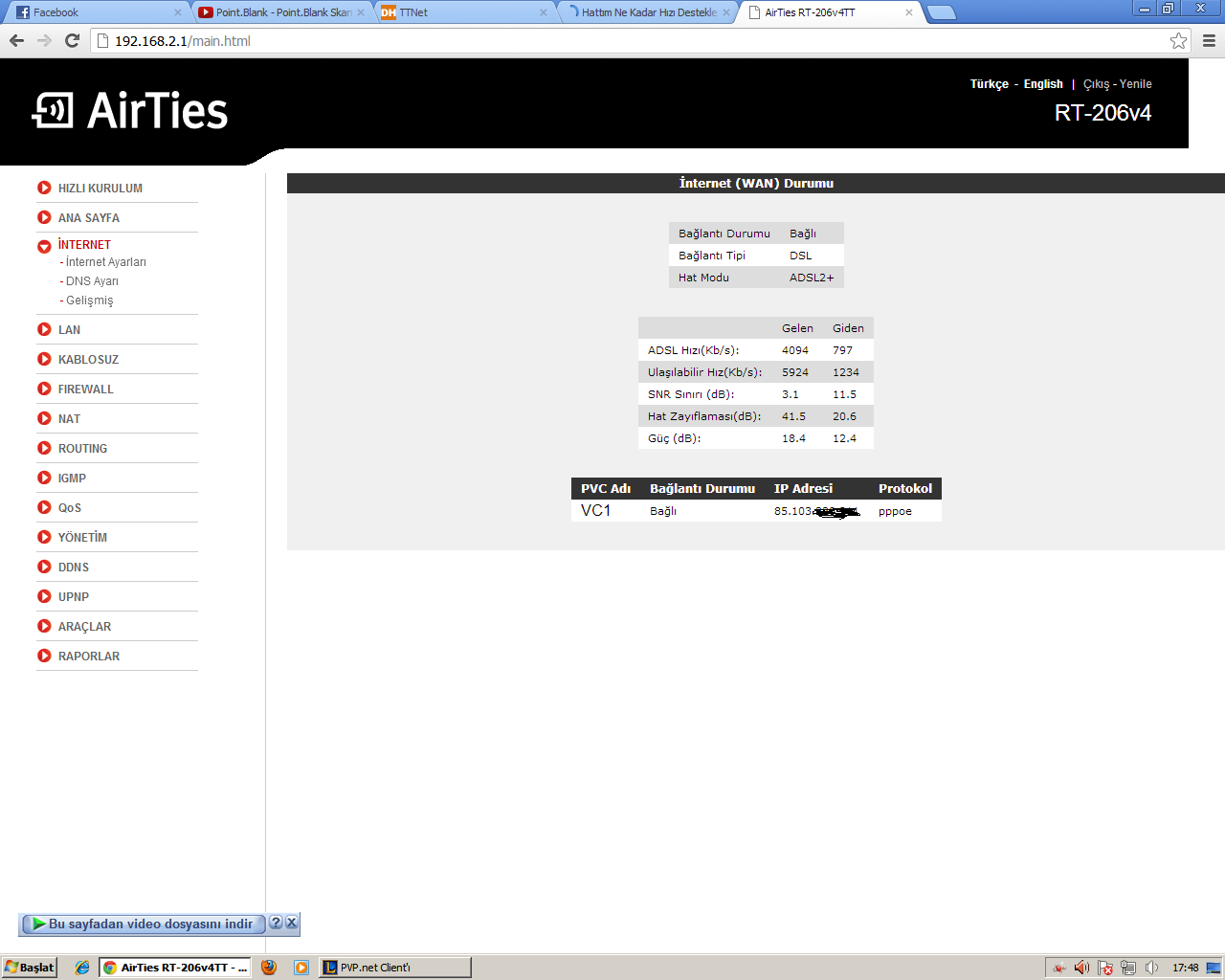1225x980 pixels.
Task: Switch to the Point.Blank YouTube tab
Action: 281,12
